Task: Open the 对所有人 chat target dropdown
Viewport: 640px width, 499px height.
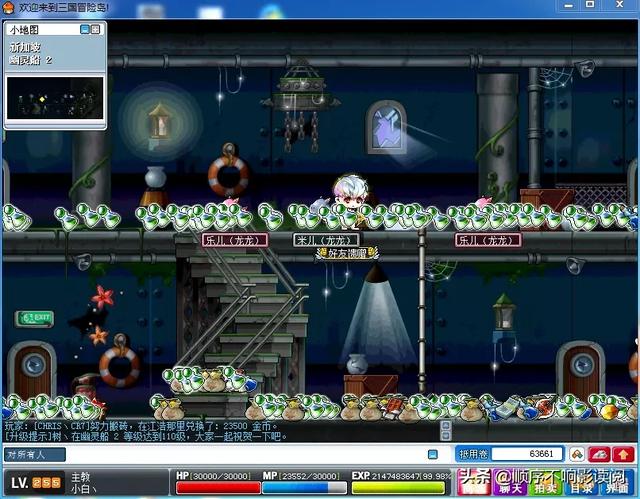Action: pos(35,455)
